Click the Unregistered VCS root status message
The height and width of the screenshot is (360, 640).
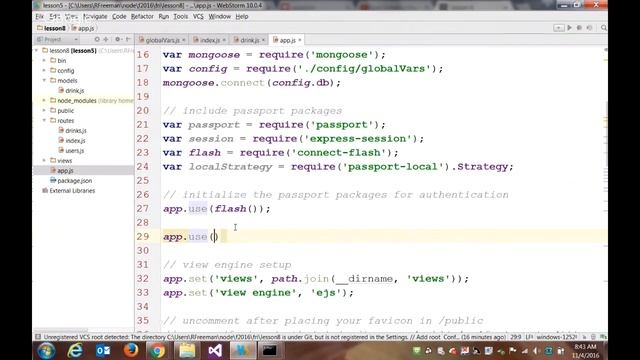(x=274, y=337)
